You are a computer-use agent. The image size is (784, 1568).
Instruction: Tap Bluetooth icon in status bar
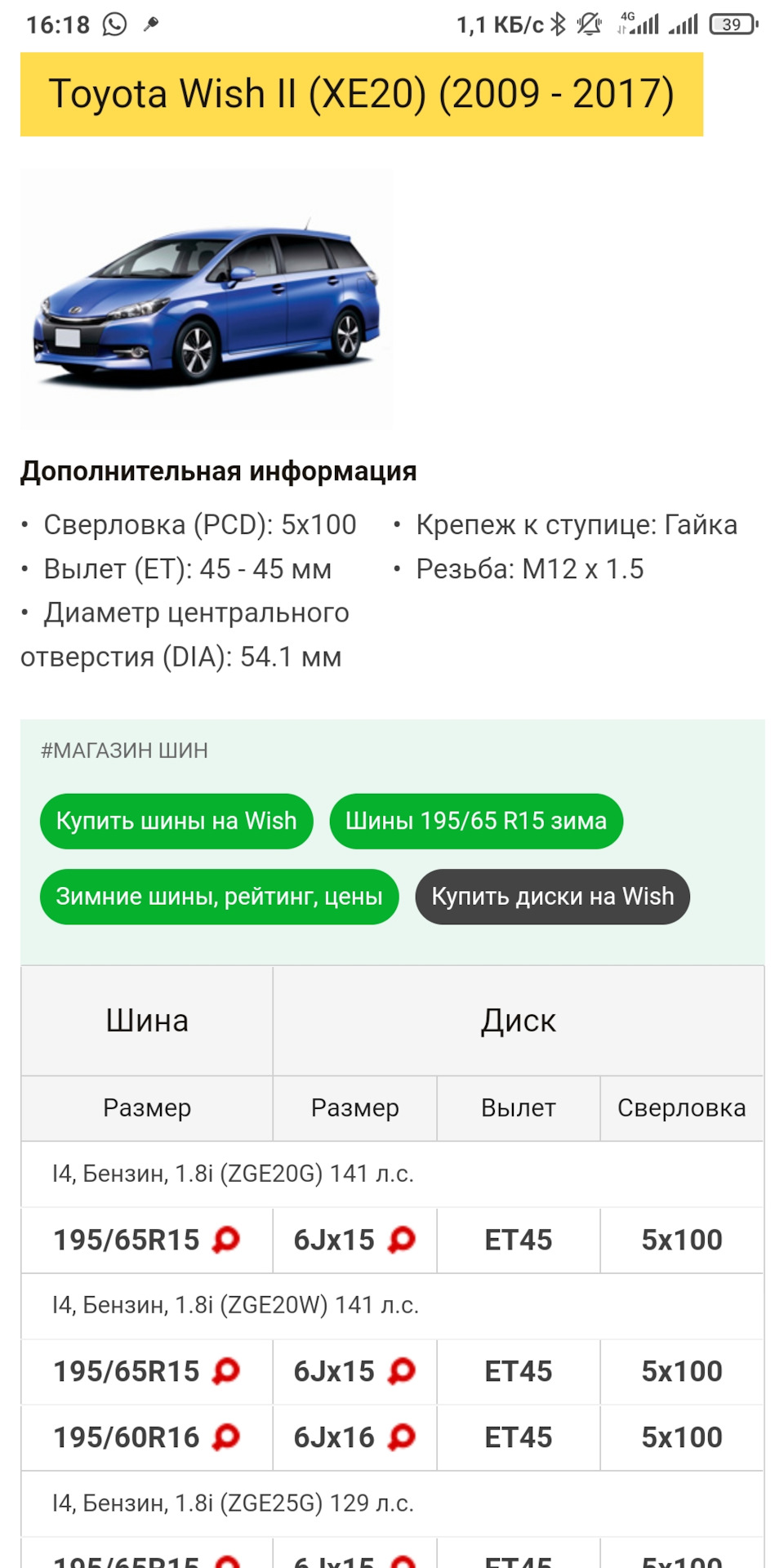(x=558, y=24)
